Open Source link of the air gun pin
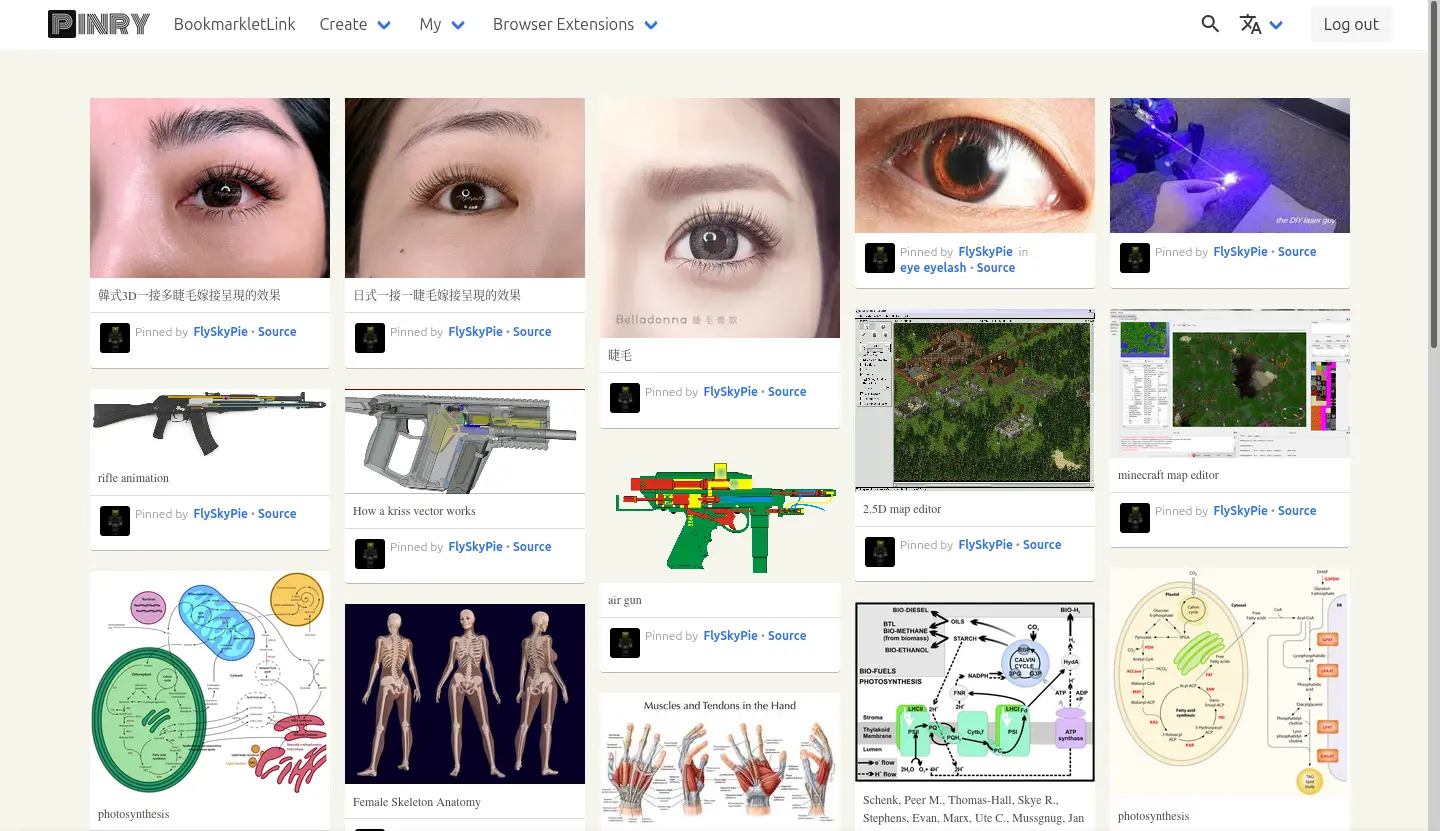Image resolution: width=1440 pixels, height=831 pixels. pos(787,636)
